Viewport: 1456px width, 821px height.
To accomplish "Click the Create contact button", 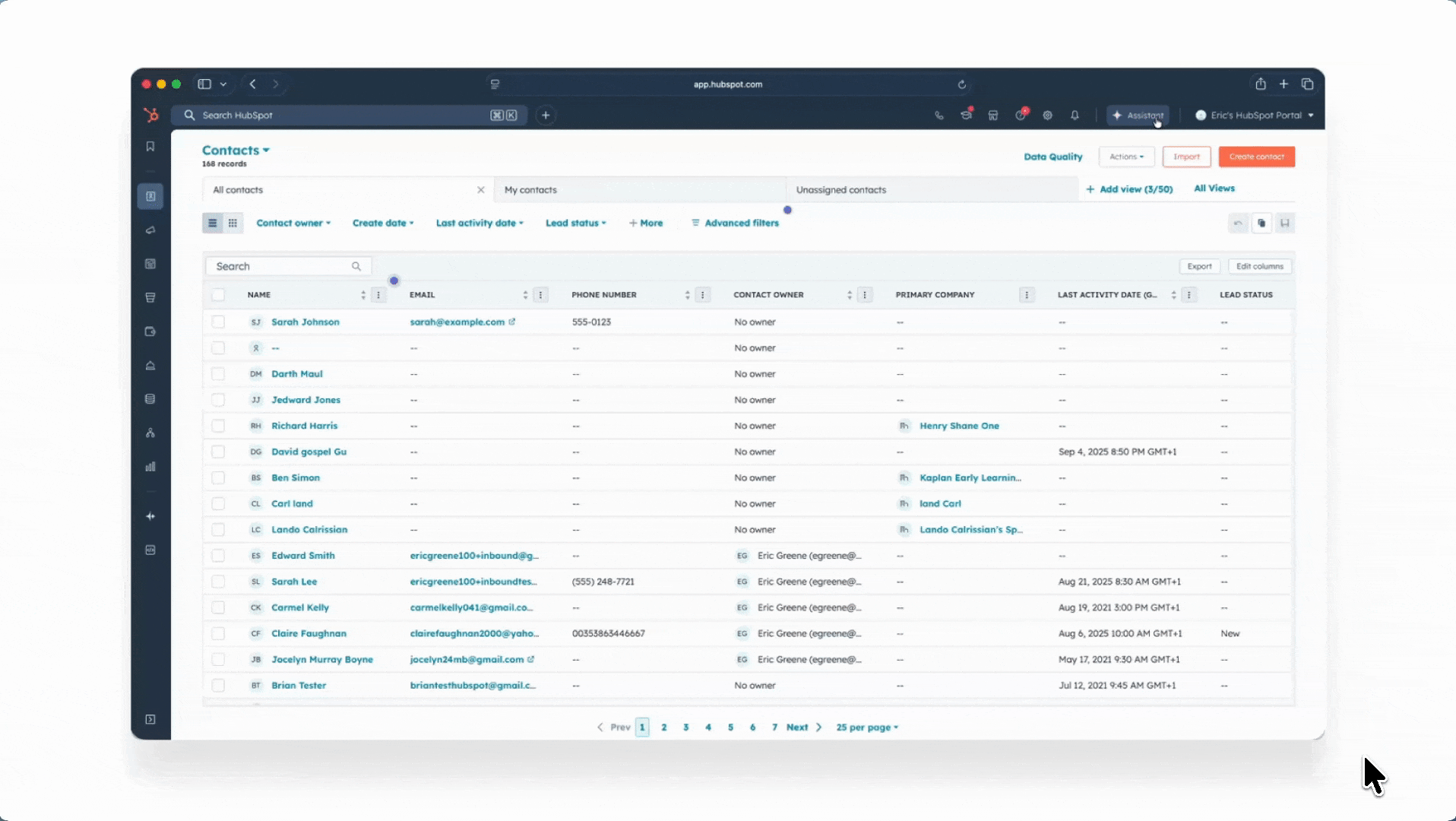I will pyautogui.click(x=1257, y=157).
